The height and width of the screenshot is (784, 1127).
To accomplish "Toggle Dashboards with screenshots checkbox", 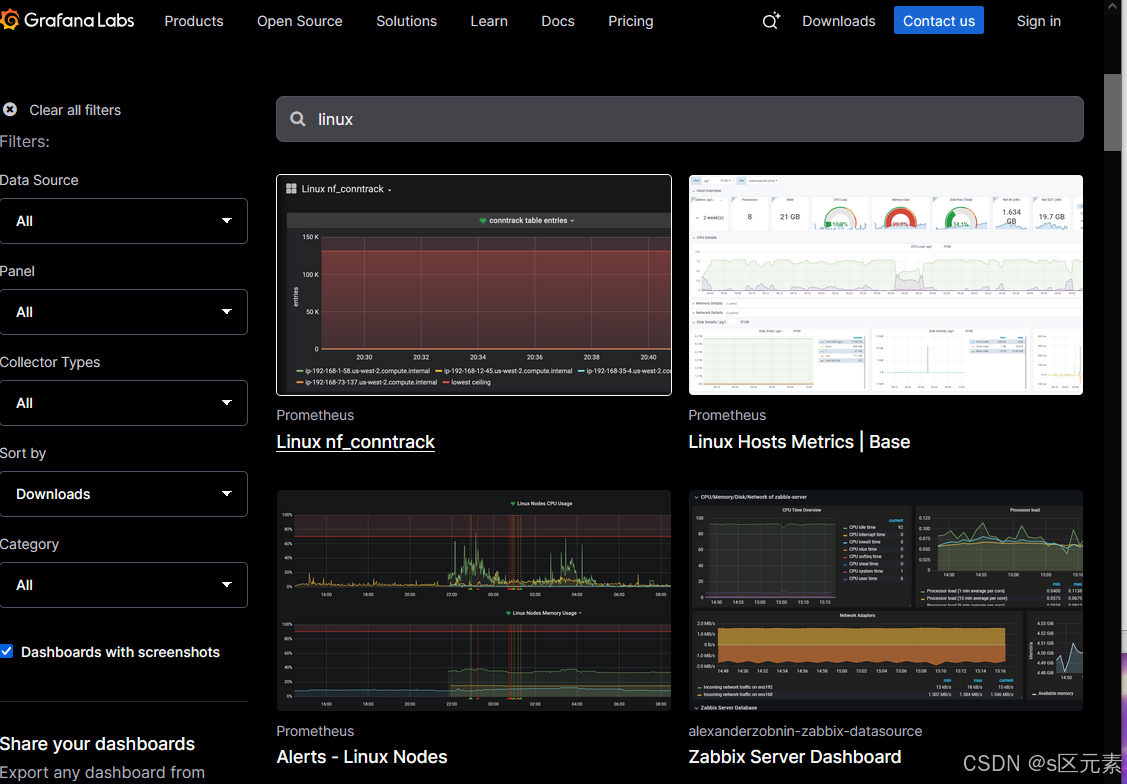I will 6,651.
